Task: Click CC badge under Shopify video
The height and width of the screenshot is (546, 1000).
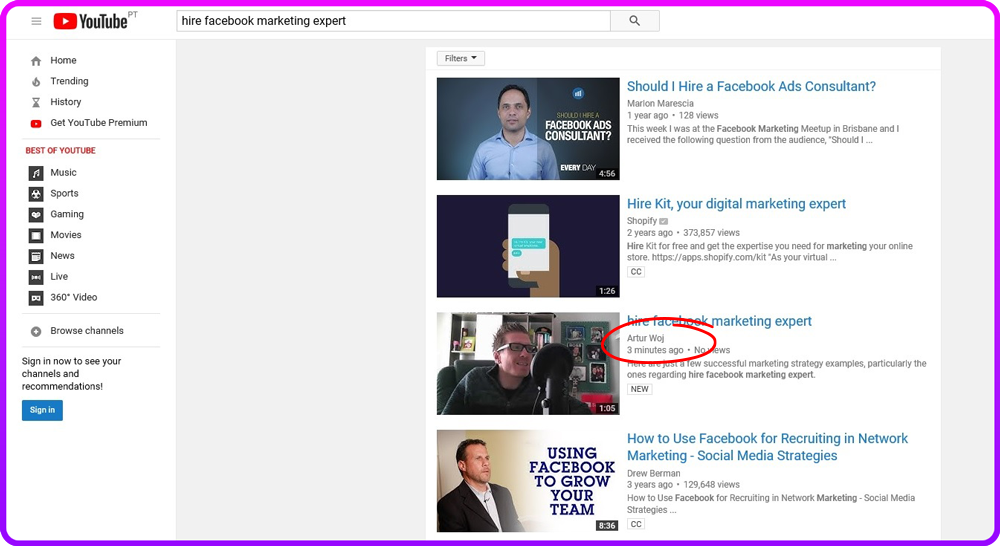Action: (x=636, y=272)
